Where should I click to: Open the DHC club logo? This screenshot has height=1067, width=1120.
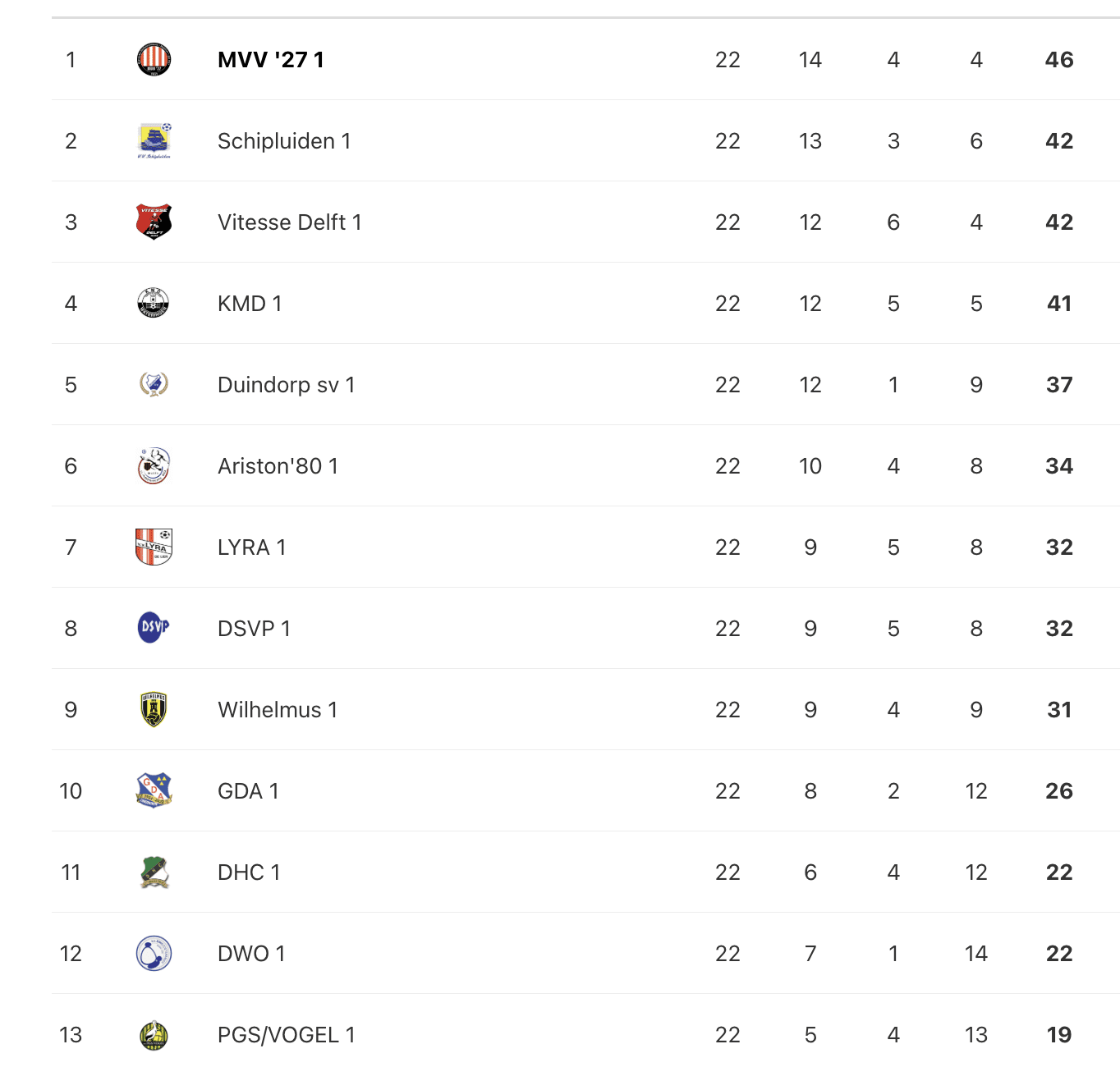[154, 872]
